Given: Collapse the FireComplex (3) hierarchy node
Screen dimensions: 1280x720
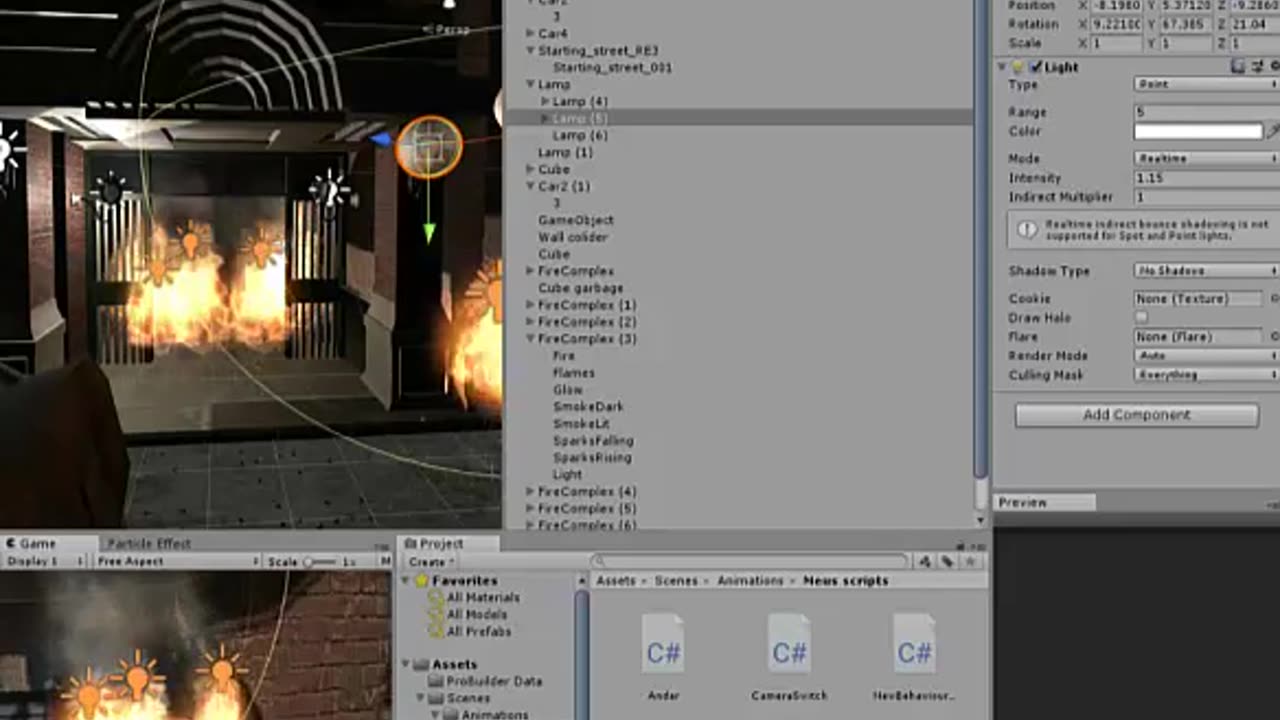Looking at the screenshot, I should (530, 339).
